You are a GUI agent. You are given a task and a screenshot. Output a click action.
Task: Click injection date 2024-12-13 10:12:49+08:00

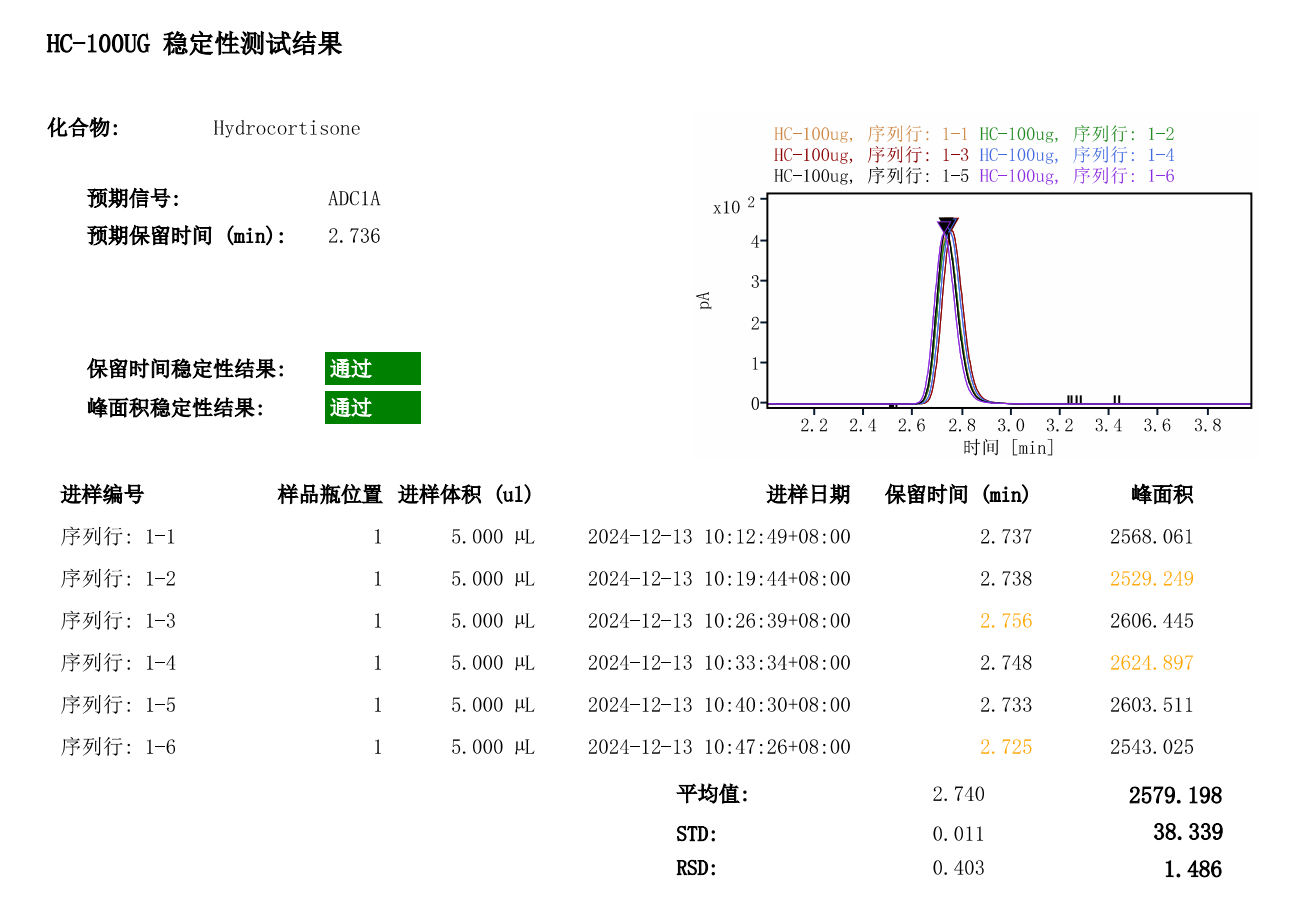coord(719,537)
